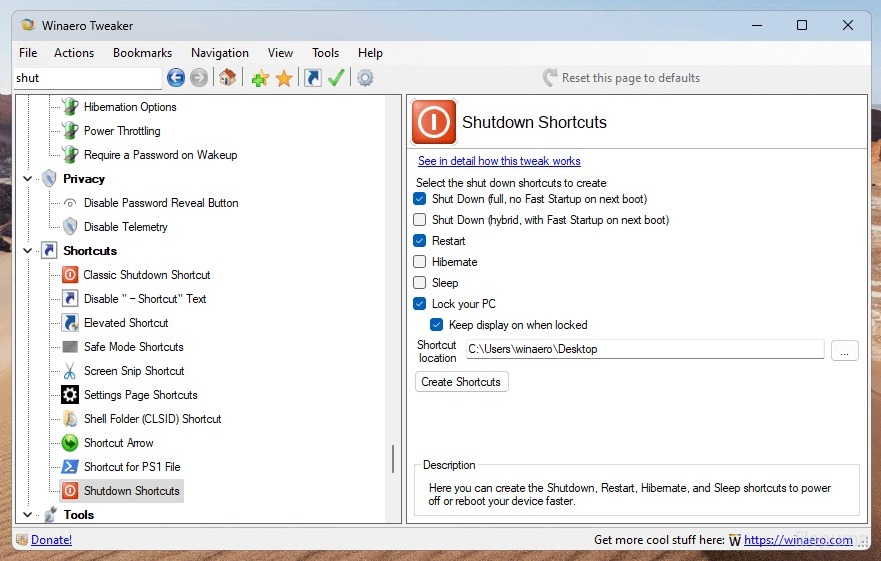Image resolution: width=881 pixels, height=561 pixels.
Task: Collapse the Shortcuts tree category
Action: pos(27,251)
